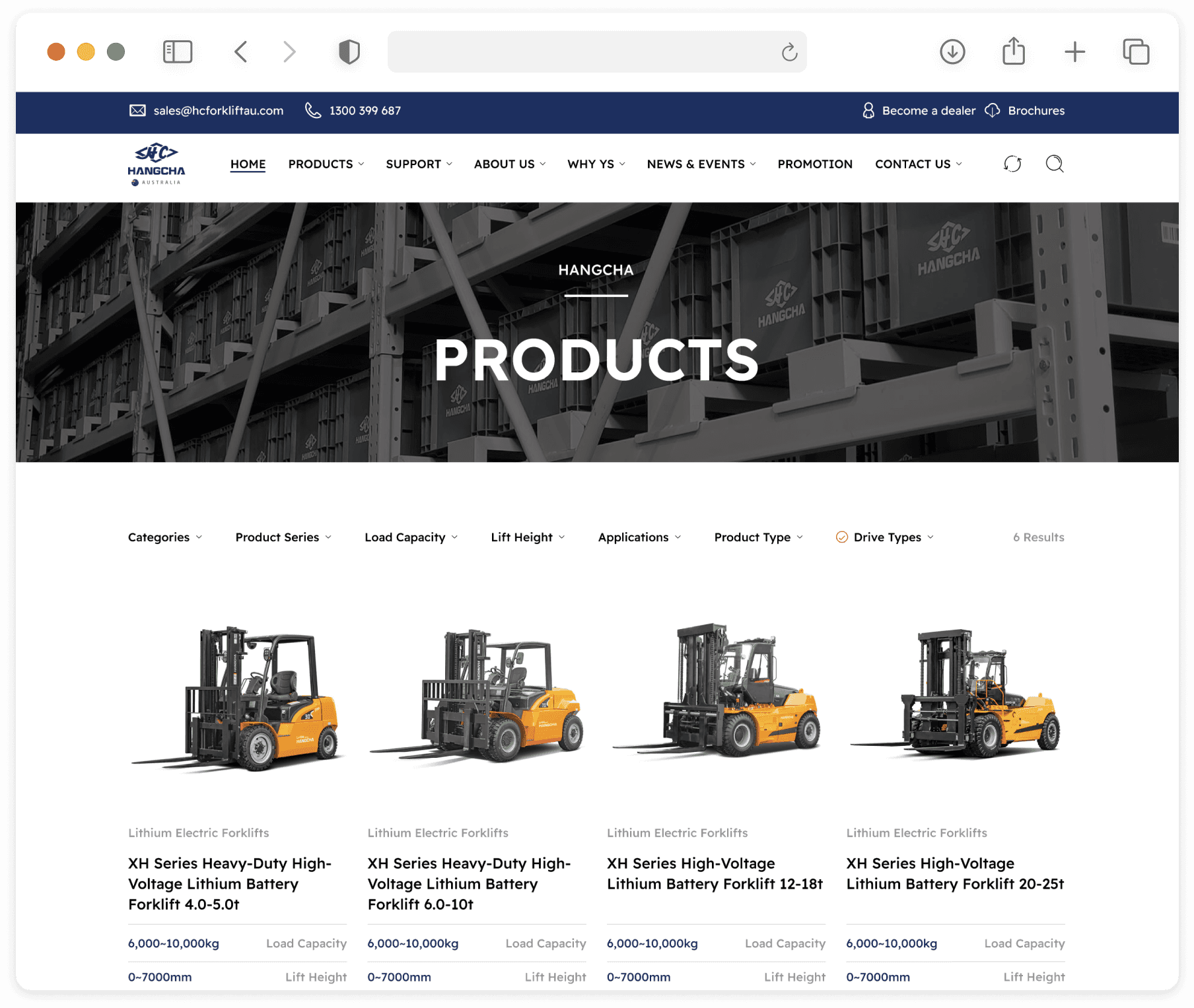Open the Brochures link
Viewport: 1194px width, 1008px height.
point(1024,111)
